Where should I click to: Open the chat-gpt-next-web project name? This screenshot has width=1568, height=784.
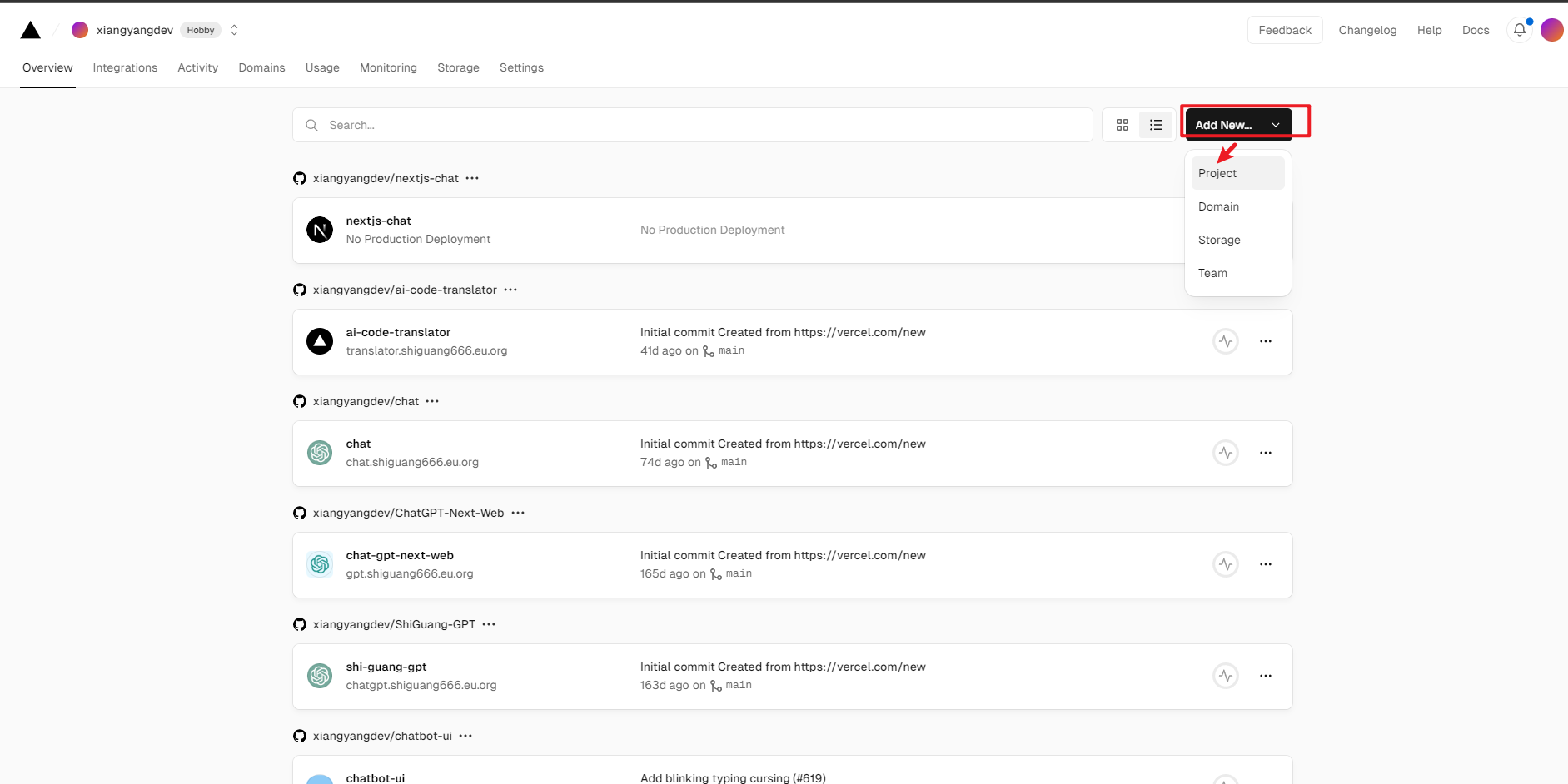(400, 555)
